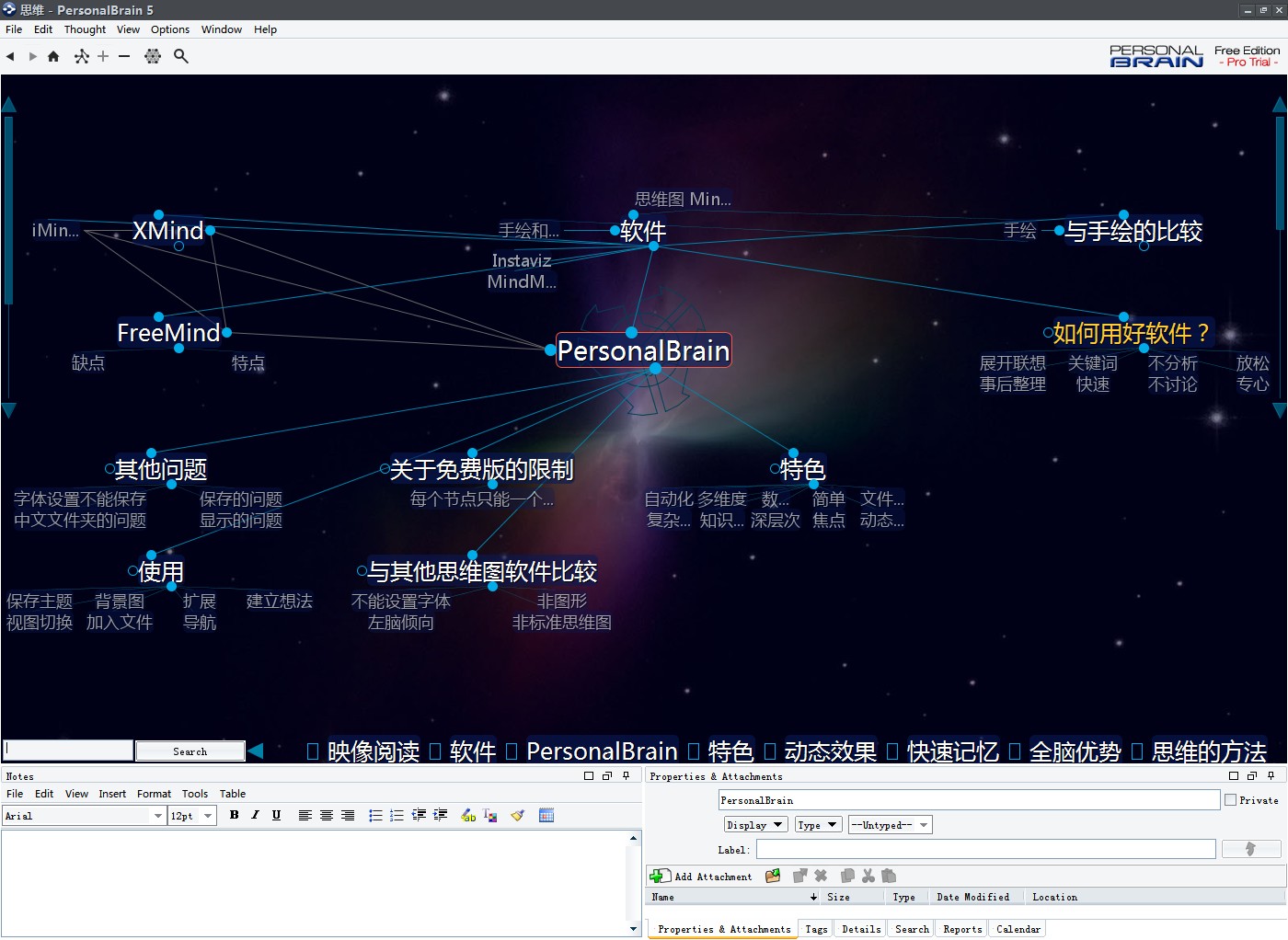
Task: Open the --Untyped-- combo box
Action: (890, 825)
